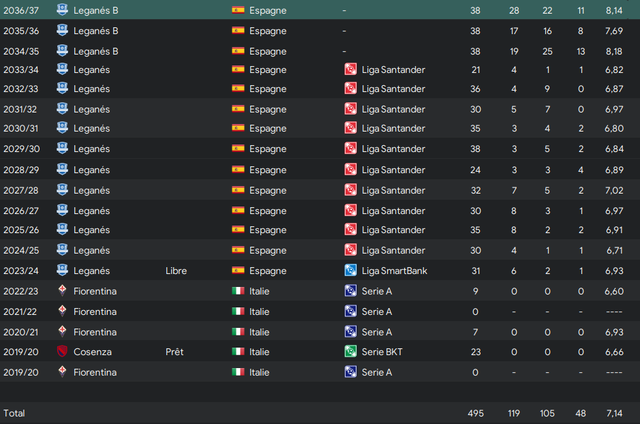The height and width of the screenshot is (424, 640).
Task: Select the 2027/28 season row
Action: click(x=320, y=190)
